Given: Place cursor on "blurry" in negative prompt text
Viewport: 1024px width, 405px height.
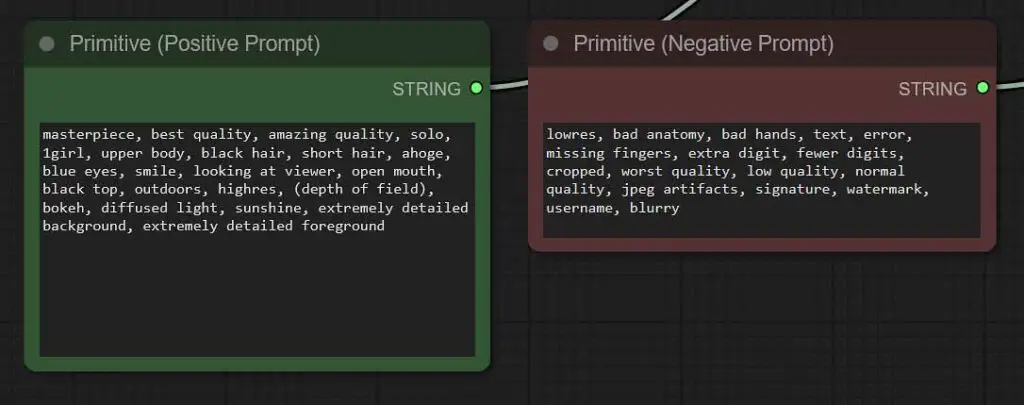Looking at the screenshot, I should point(654,208).
